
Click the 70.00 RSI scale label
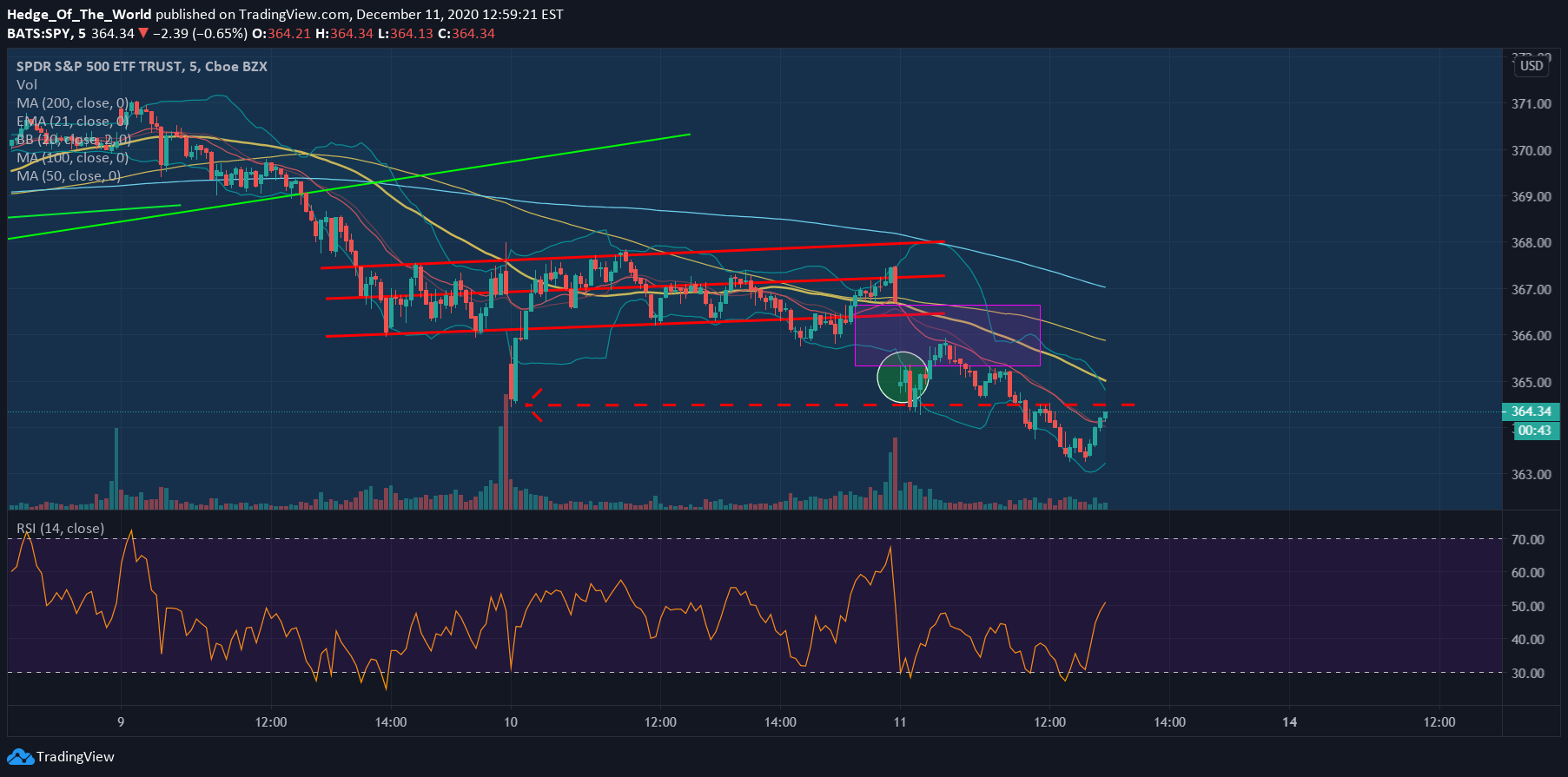coord(1528,539)
